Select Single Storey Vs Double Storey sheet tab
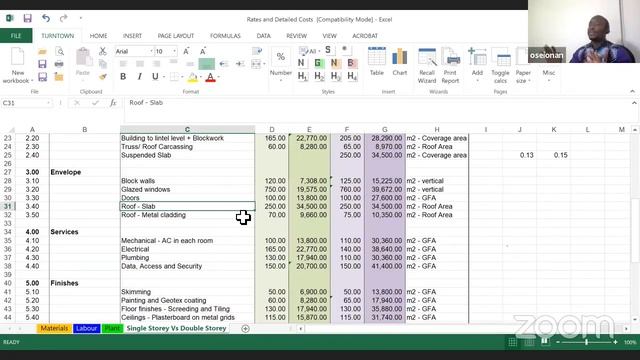640x360 pixels. [176, 328]
